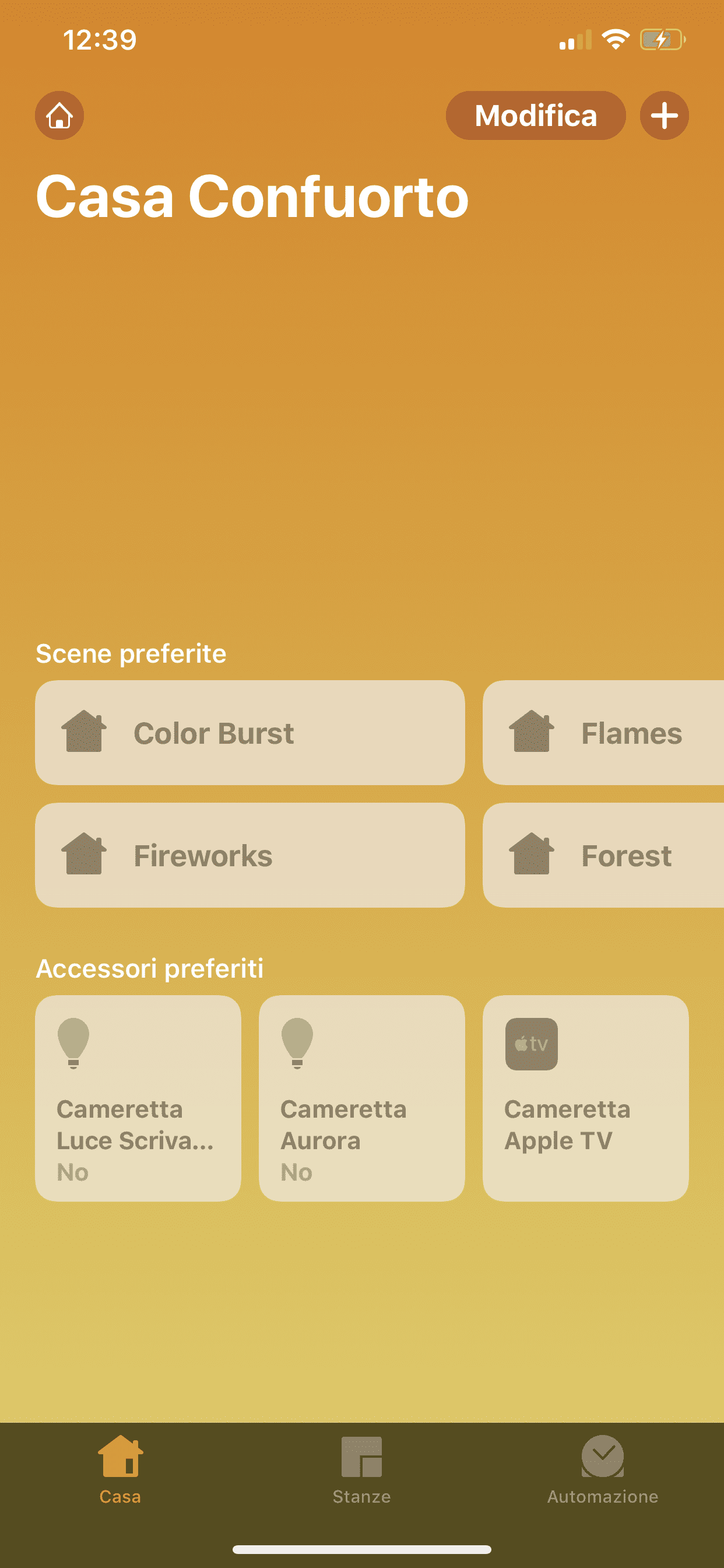
Task: Switch on the Cameretta Aurora light
Action: coord(361,1097)
